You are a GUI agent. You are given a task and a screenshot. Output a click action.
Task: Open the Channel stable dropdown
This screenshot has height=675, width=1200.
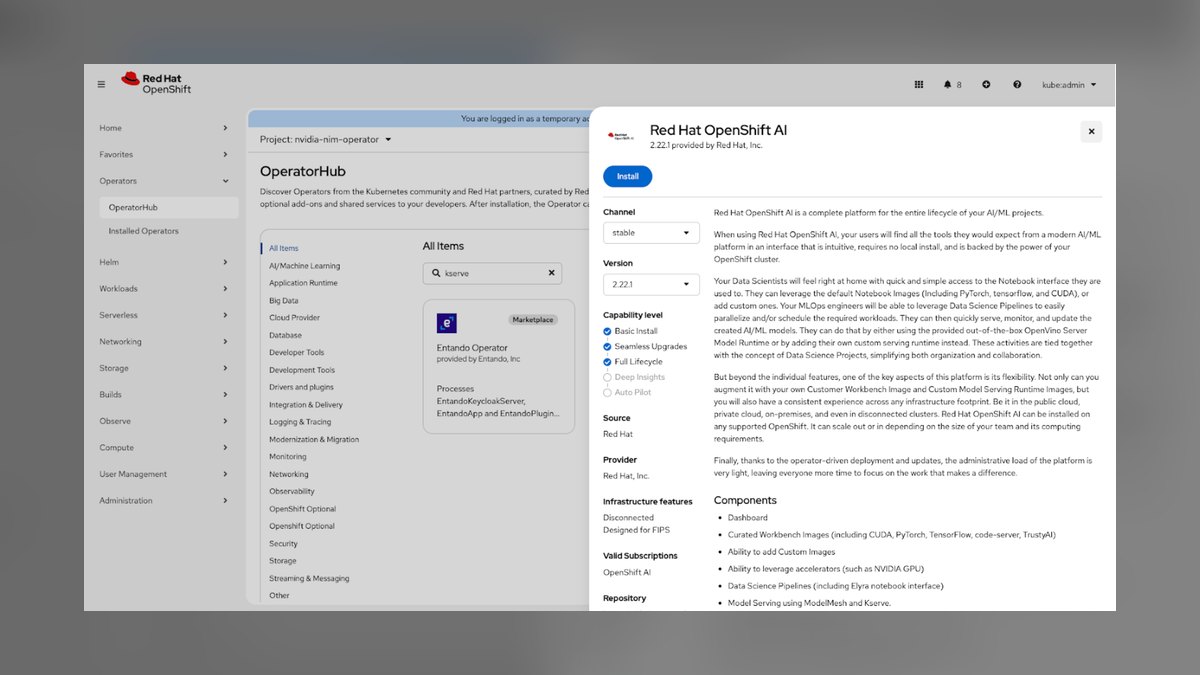click(x=651, y=233)
